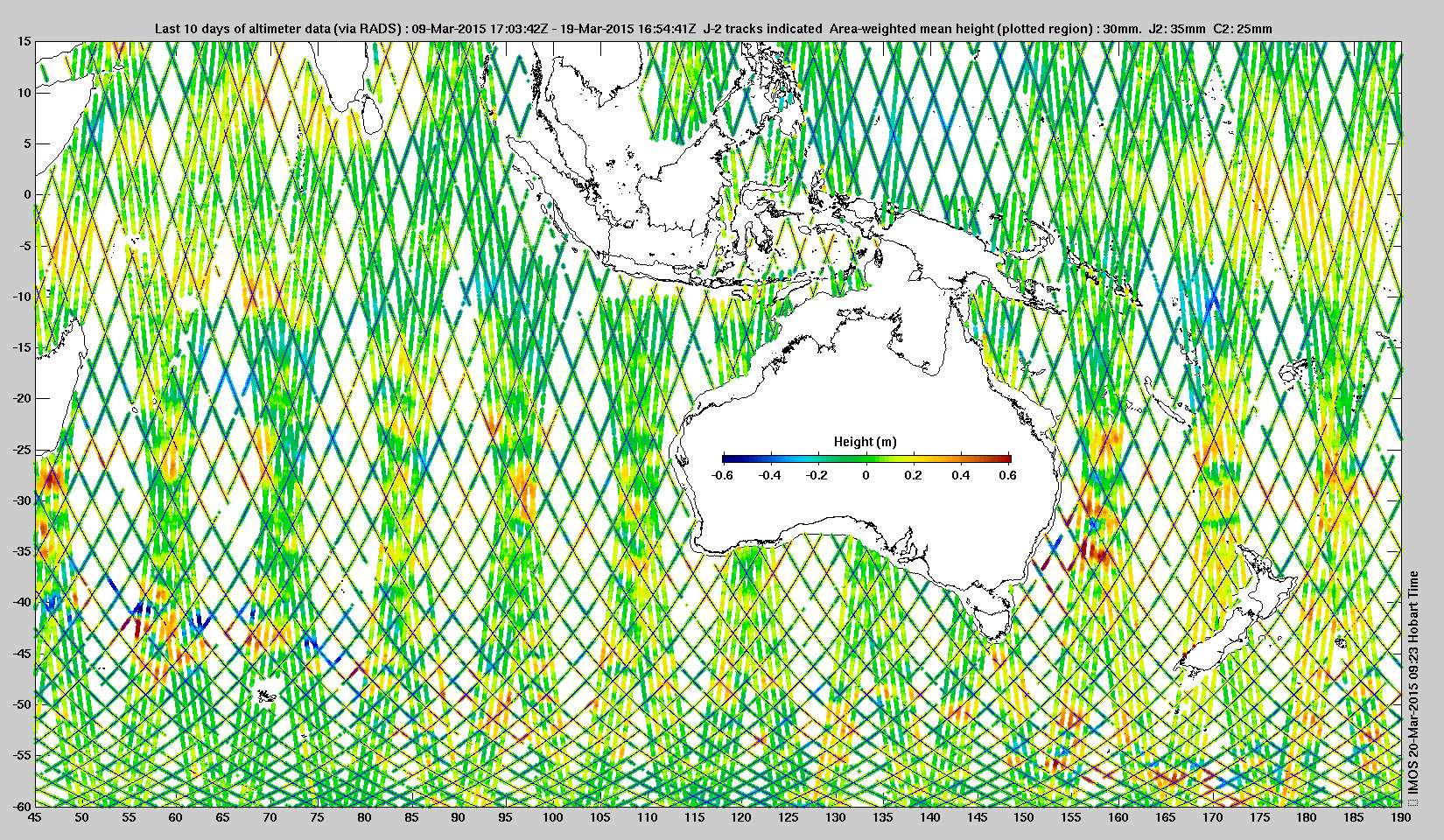Click the longitude axis tick label '160'
Image resolution: width=1444 pixels, height=840 pixels.
click(x=1118, y=817)
